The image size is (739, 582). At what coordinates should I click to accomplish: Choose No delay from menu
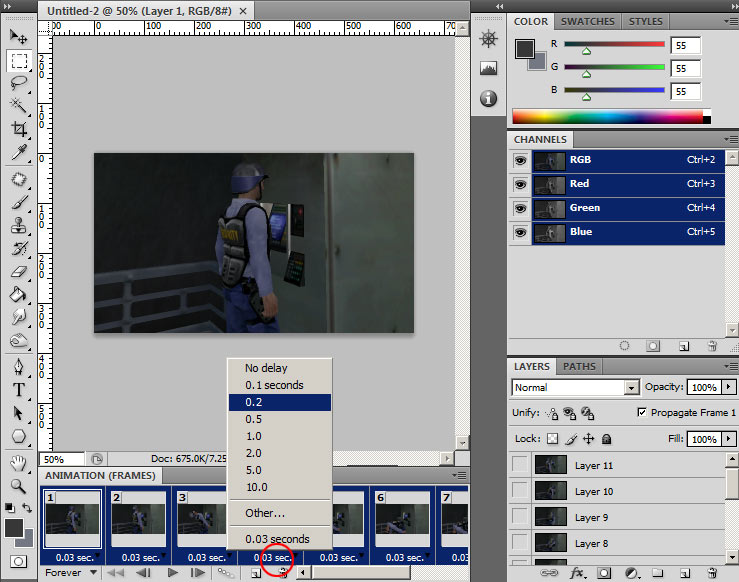280,368
